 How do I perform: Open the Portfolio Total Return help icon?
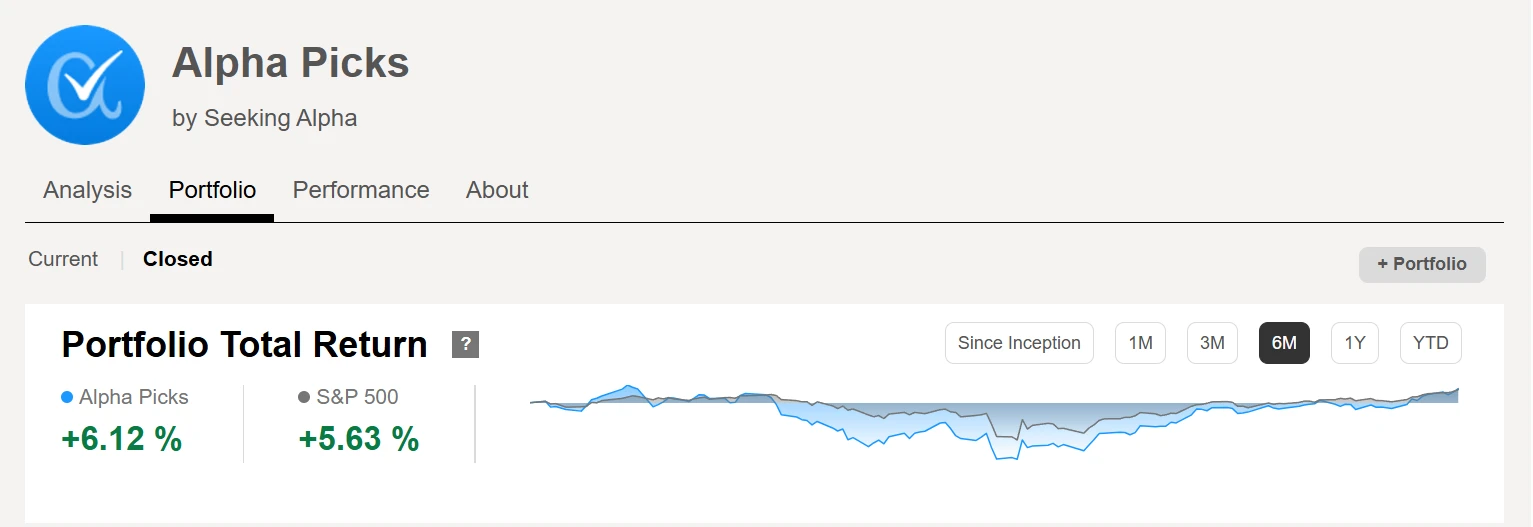[465, 345]
